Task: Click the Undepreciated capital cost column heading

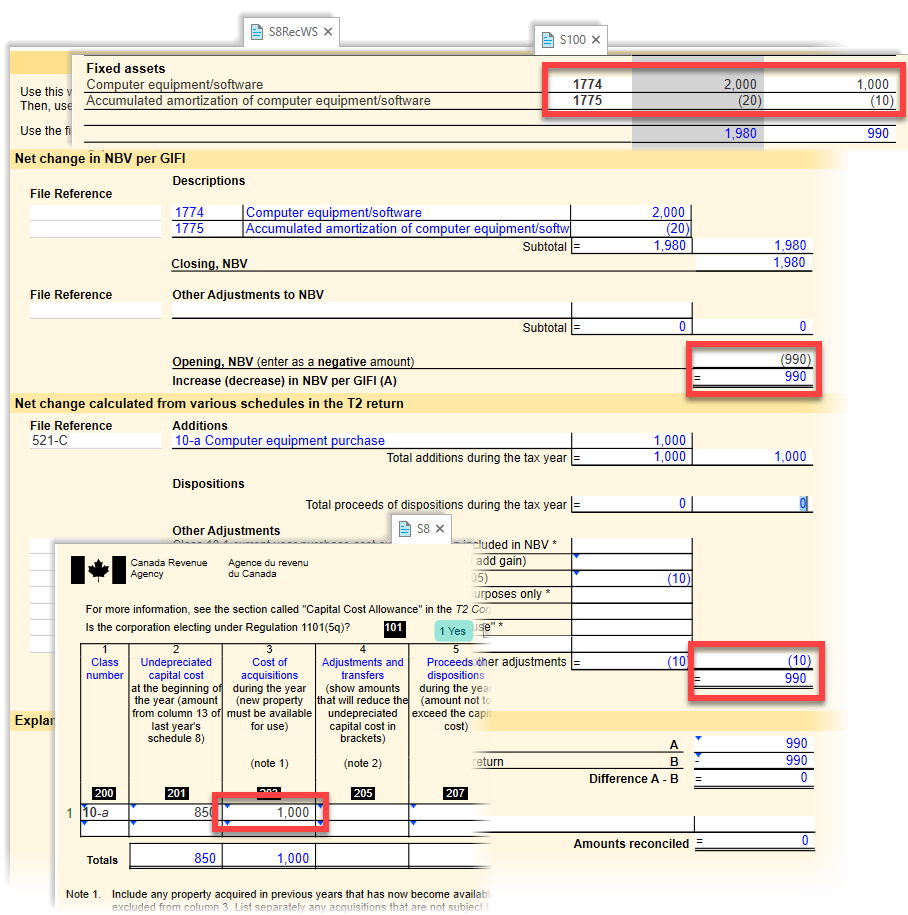Action: point(176,669)
